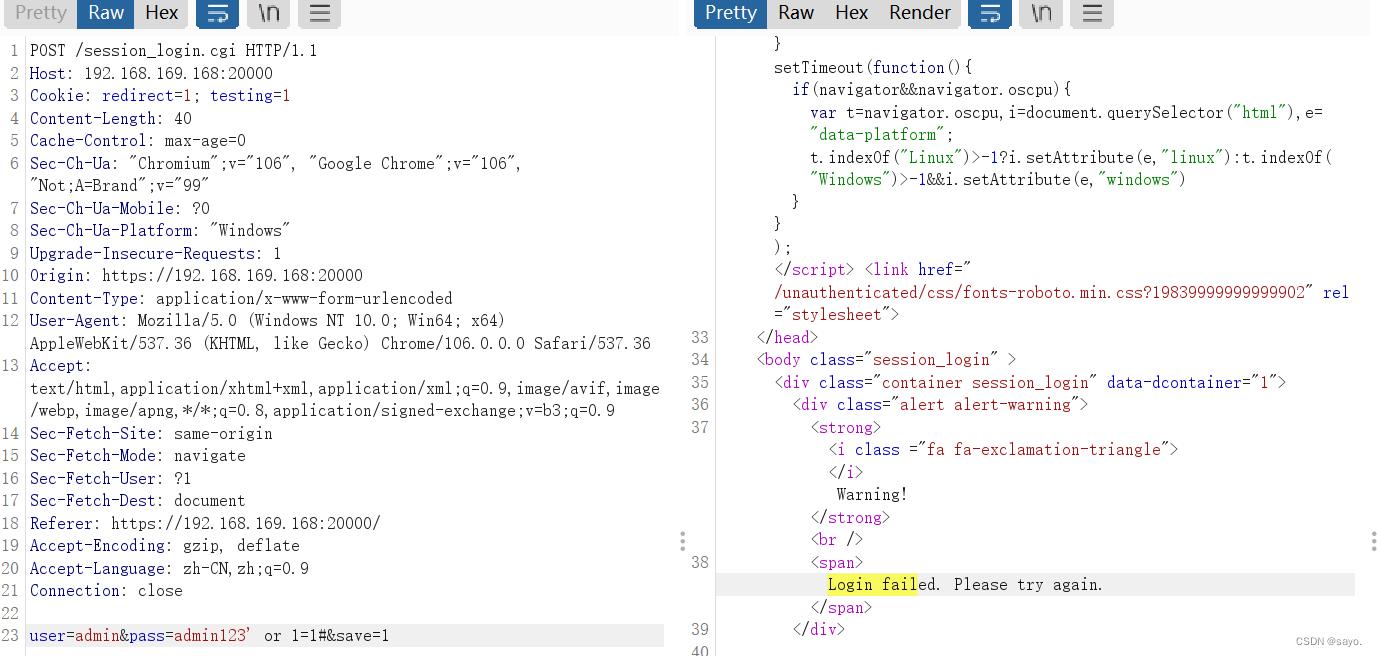Toggle \n non-printable characters in response pane
The width and height of the screenshot is (1377, 656).
1041,13
